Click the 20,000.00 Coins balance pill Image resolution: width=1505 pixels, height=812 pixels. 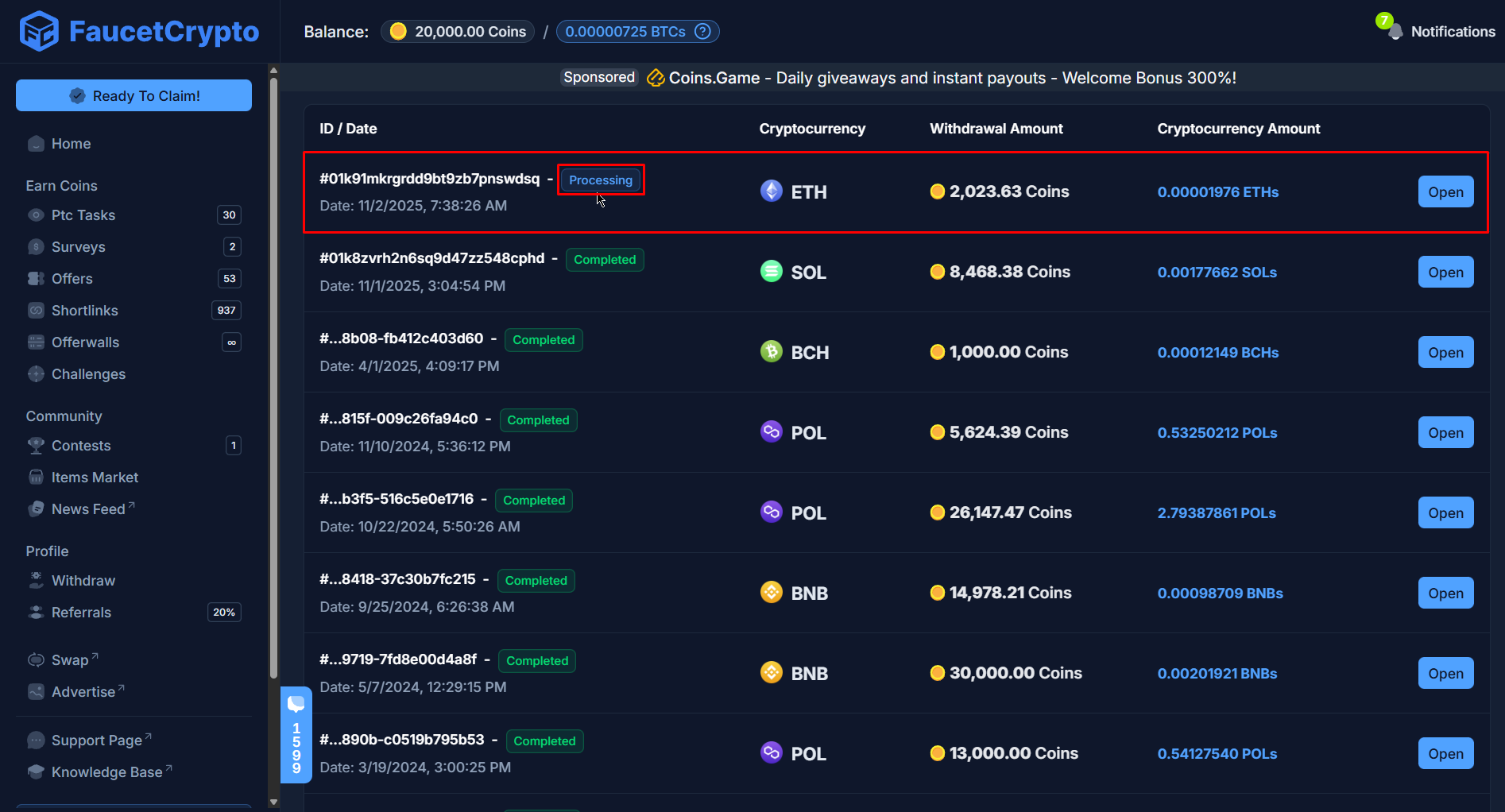pyautogui.click(x=457, y=31)
